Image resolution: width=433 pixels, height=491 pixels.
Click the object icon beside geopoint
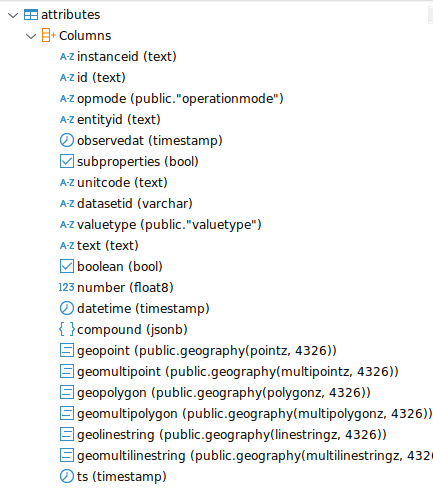(x=67, y=350)
